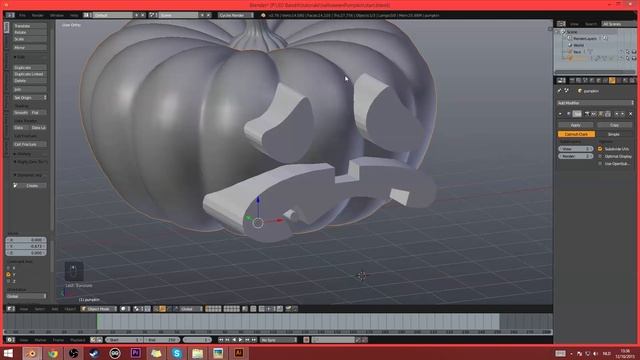Toggle snap during transform icon

point(263,309)
